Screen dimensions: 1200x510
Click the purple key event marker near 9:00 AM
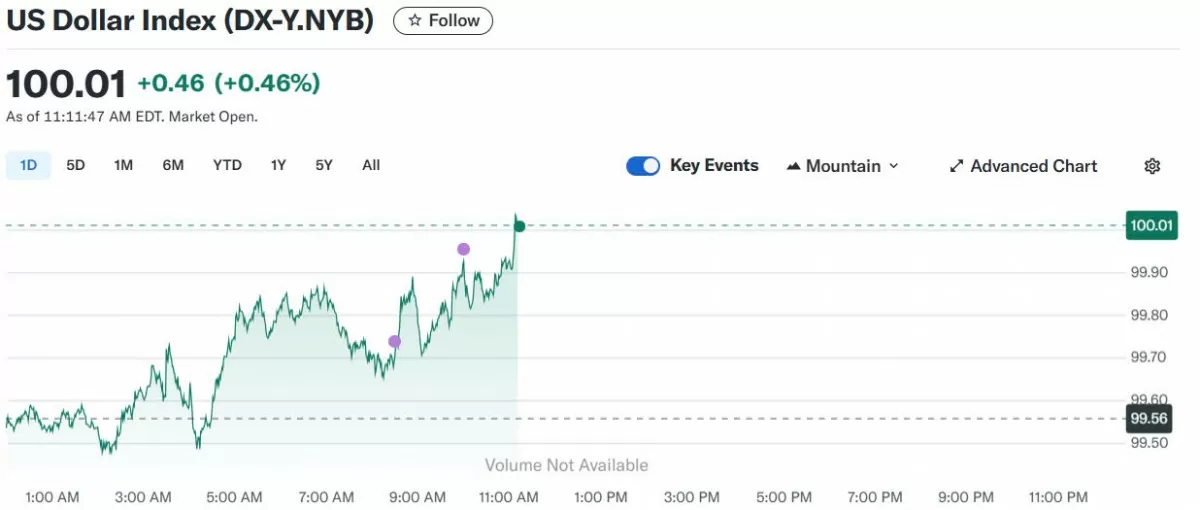pos(394,342)
